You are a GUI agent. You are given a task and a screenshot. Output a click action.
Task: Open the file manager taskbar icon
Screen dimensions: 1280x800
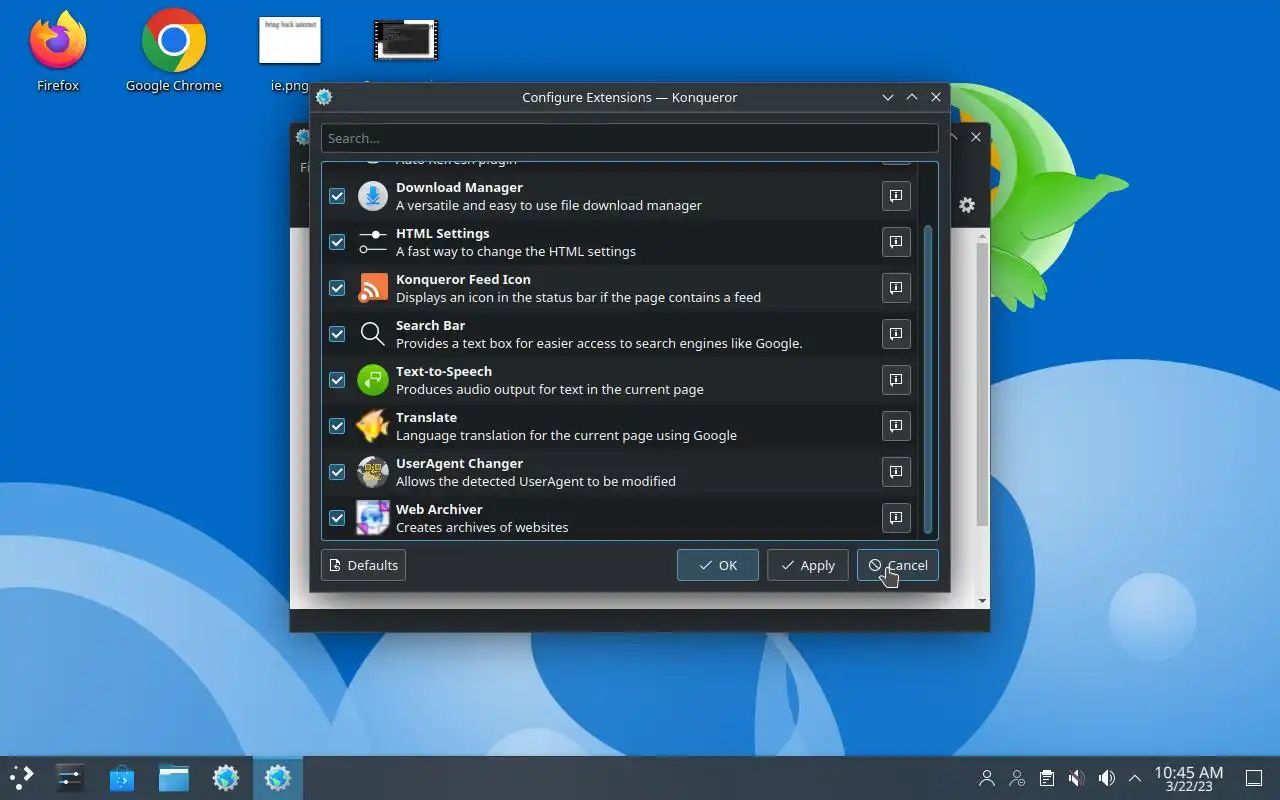(x=174, y=777)
